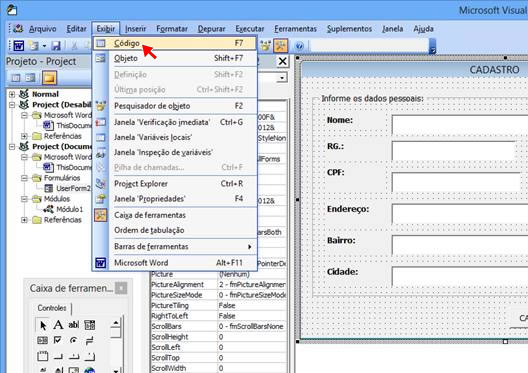Click the toolbox scrollbar up arrow

point(116,323)
